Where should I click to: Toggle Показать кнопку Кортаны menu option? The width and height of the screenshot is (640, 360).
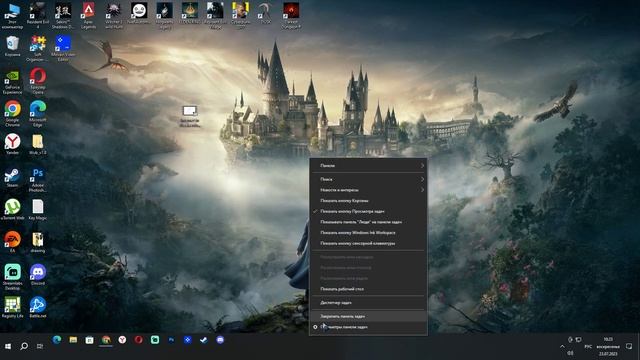tap(368, 200)
